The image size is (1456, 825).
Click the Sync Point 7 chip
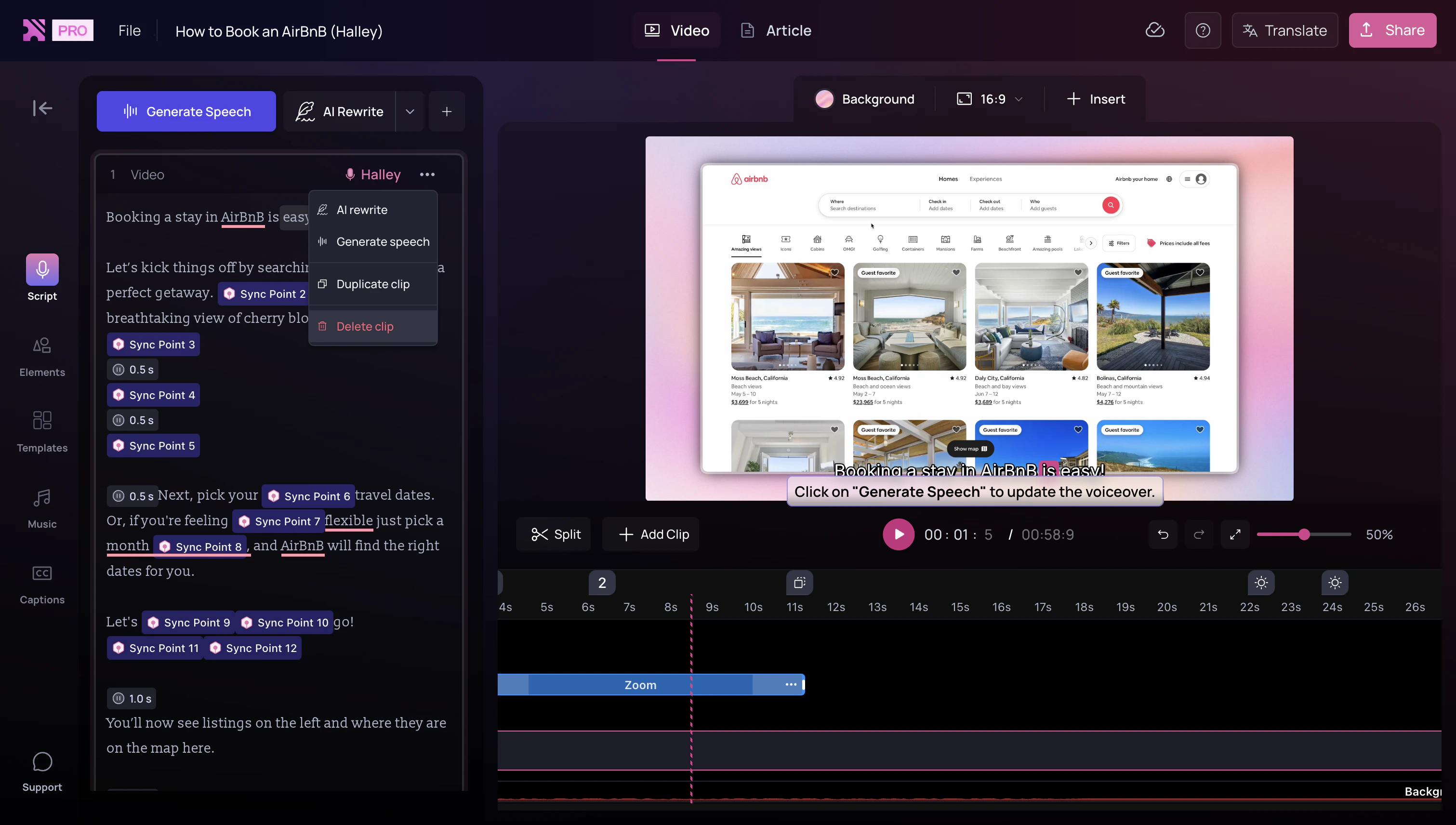pyautogui.click(x=279, y=521)
